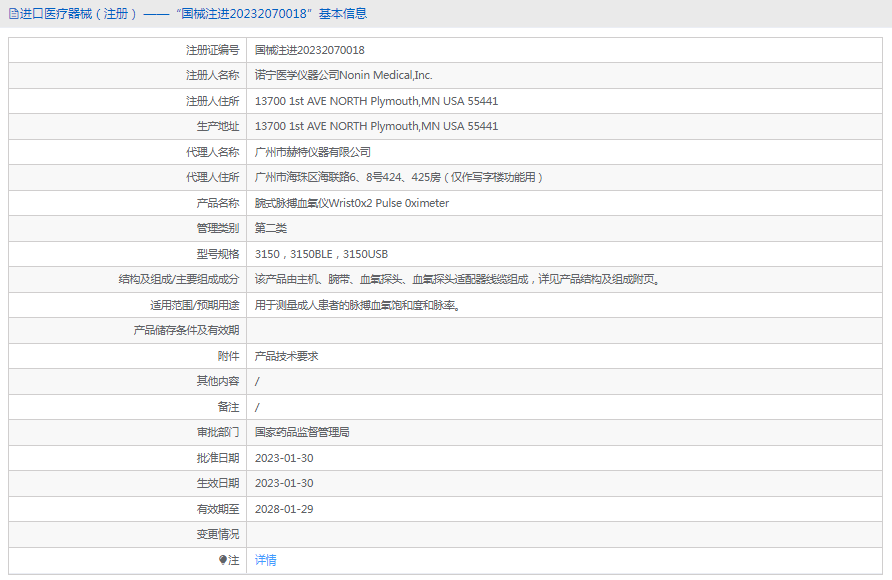Select the date in the 批准日期 row

pyautogui.click(x=284, y=458)
